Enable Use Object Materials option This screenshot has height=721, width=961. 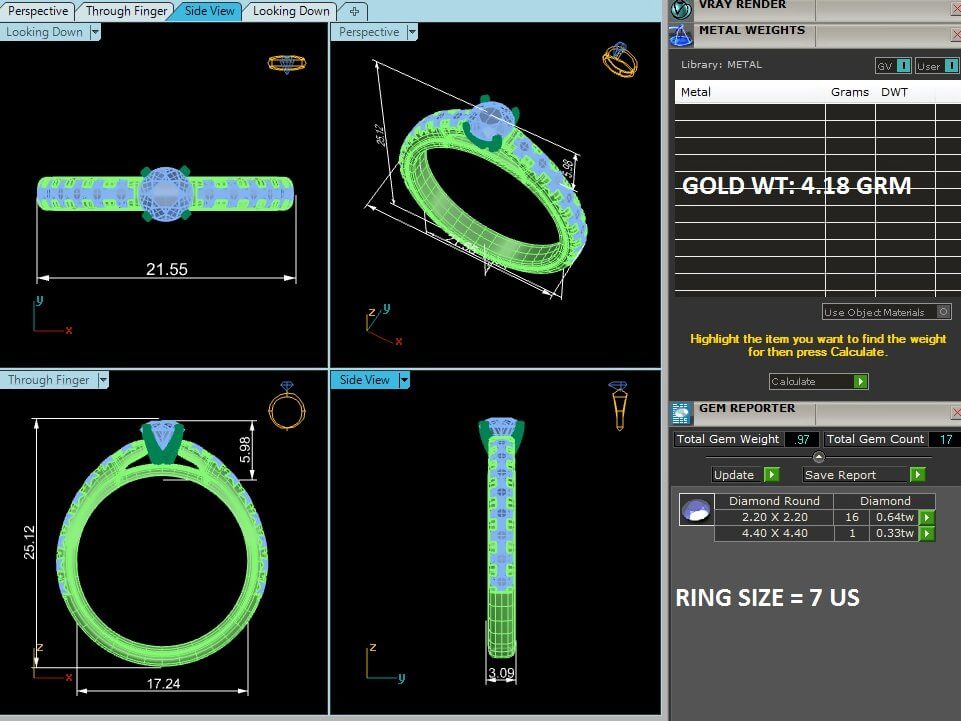tap(944, 312)
